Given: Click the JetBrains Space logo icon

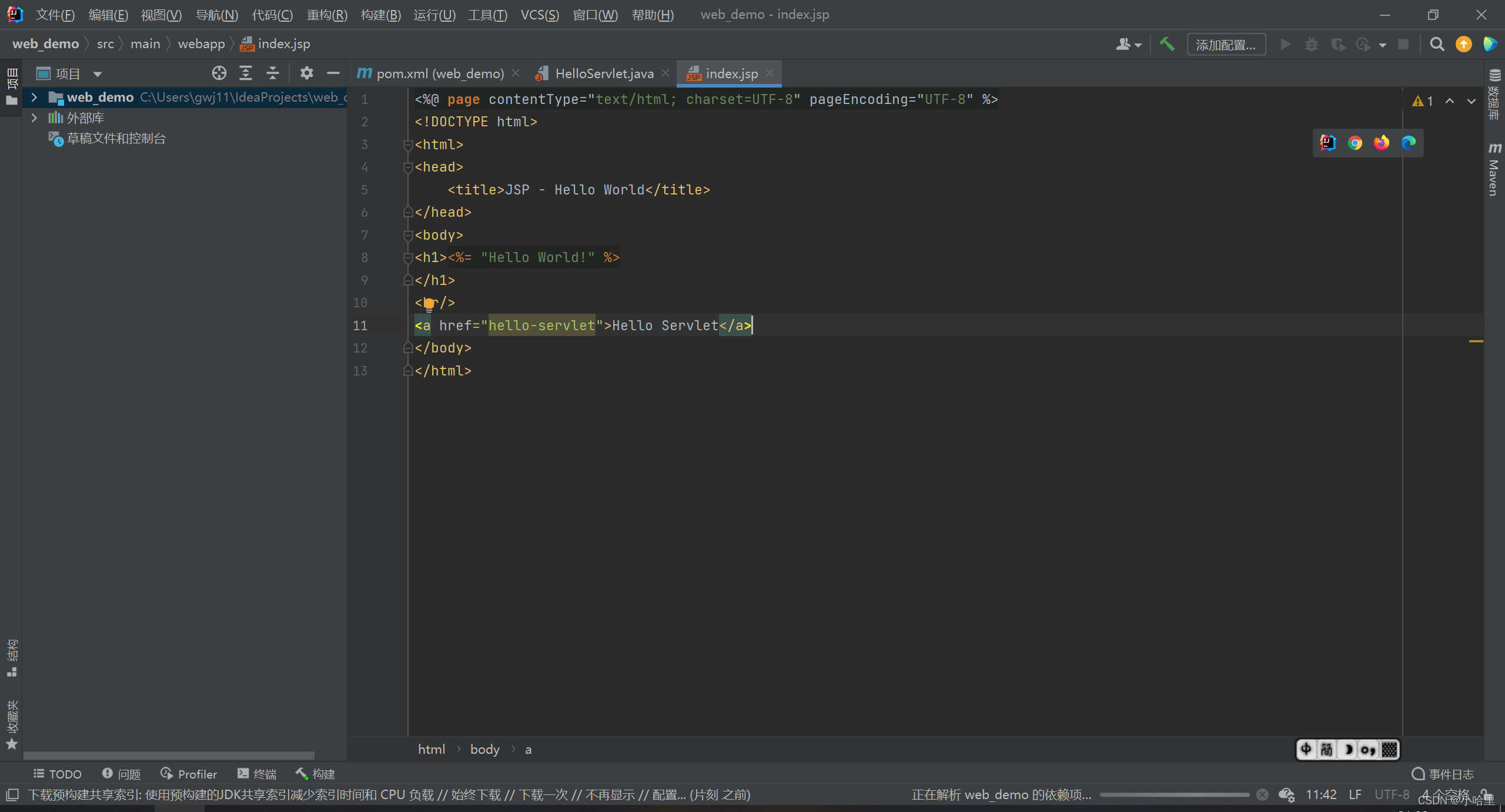Looking at the screenshot, I should pyautogui.click(x=1490, y=45).
